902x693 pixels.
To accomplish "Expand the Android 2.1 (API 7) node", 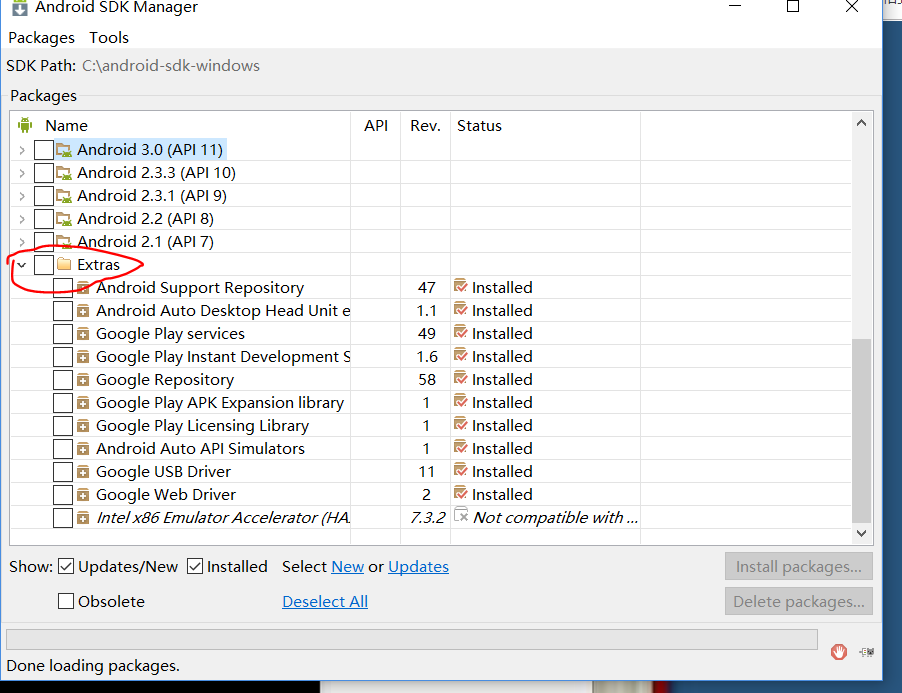I will pos(22,242).
